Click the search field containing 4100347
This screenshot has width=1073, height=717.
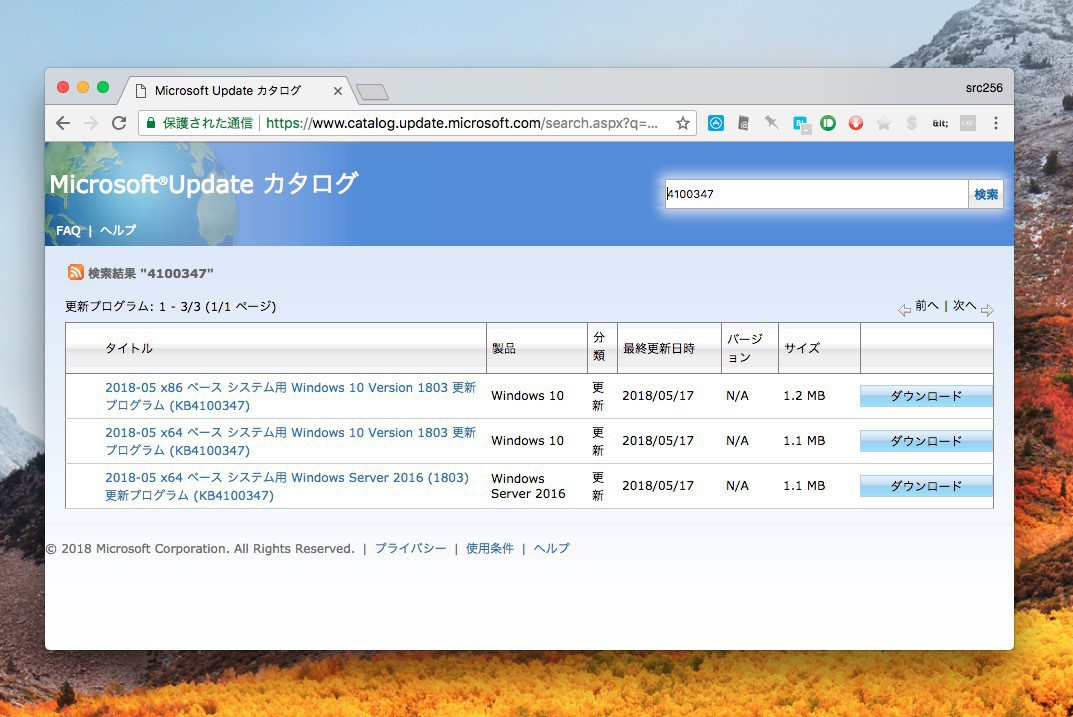coord(816,194)
